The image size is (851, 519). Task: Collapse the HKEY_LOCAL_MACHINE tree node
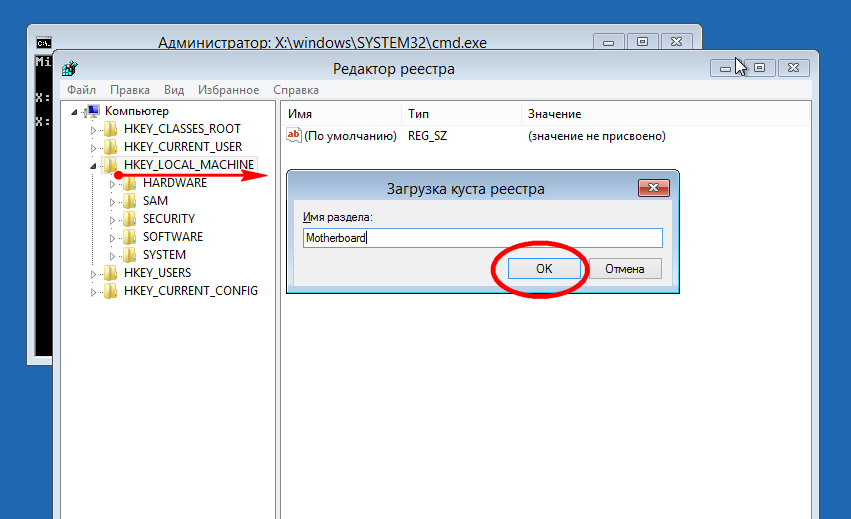pos(94,165)
